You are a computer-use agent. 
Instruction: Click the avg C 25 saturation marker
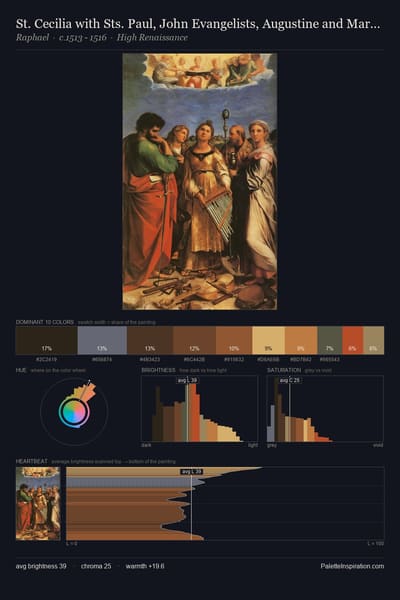pyautogui.click(x=289, y=380)
